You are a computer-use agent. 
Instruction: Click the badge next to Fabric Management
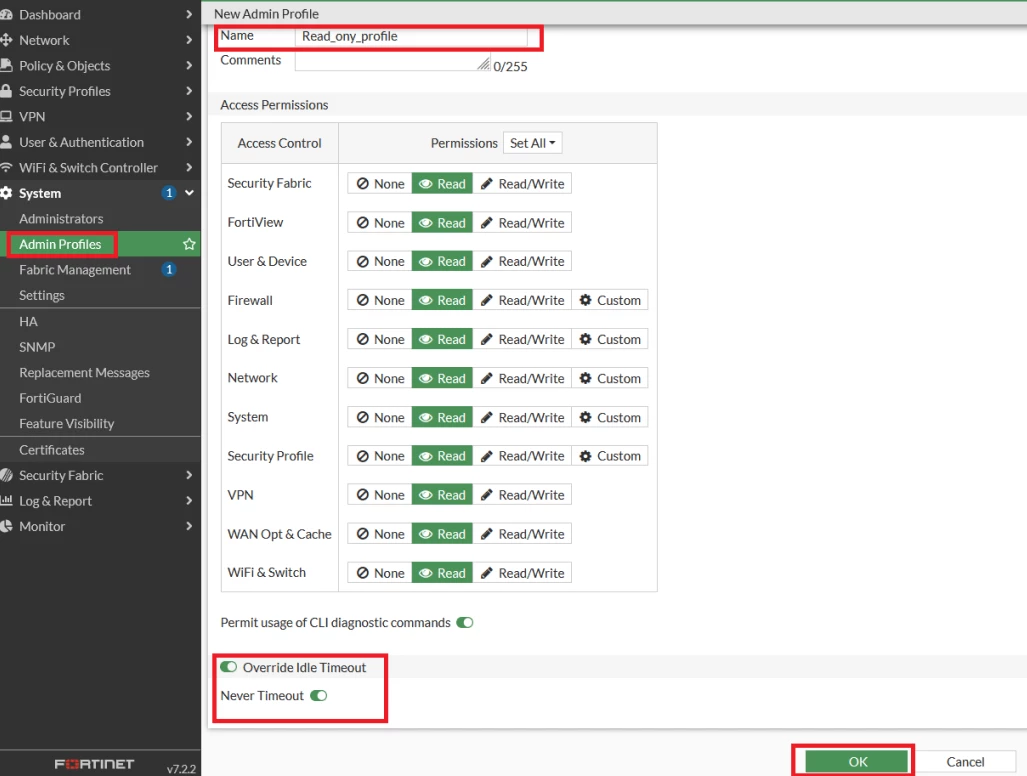pyautogui.click(x=169, y=269)
